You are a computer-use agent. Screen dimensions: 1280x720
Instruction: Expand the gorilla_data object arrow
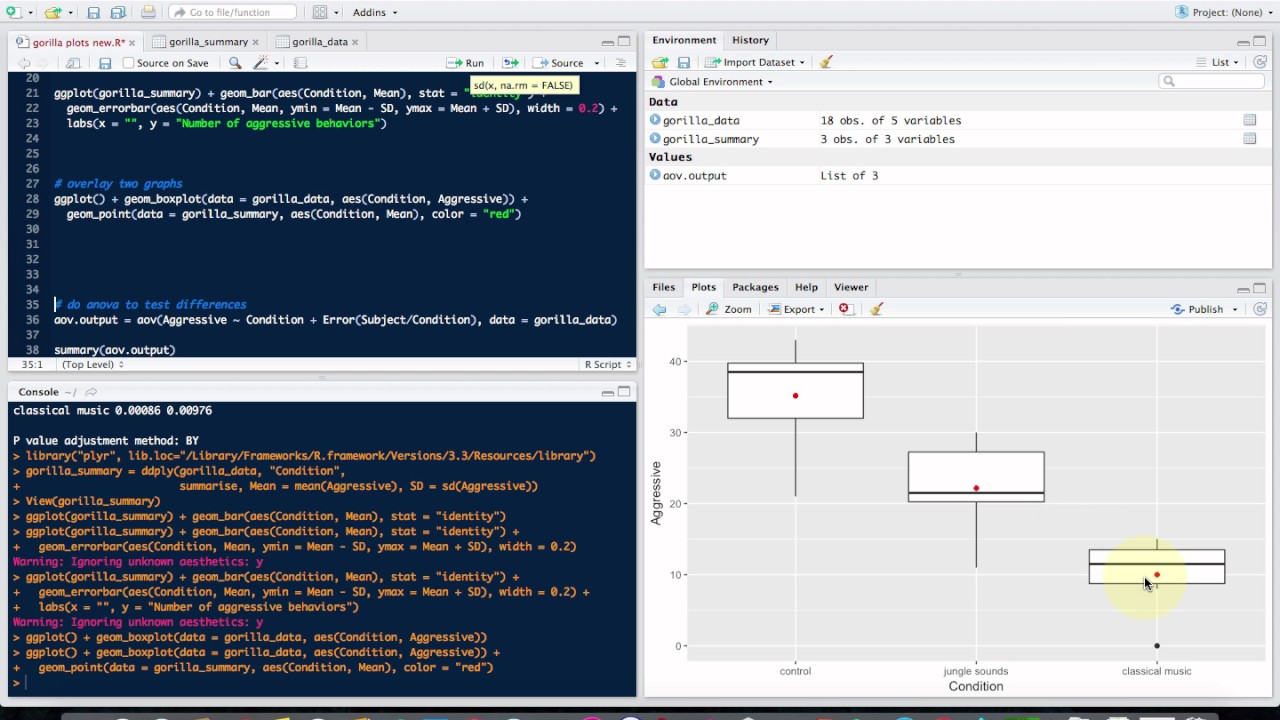655,120
